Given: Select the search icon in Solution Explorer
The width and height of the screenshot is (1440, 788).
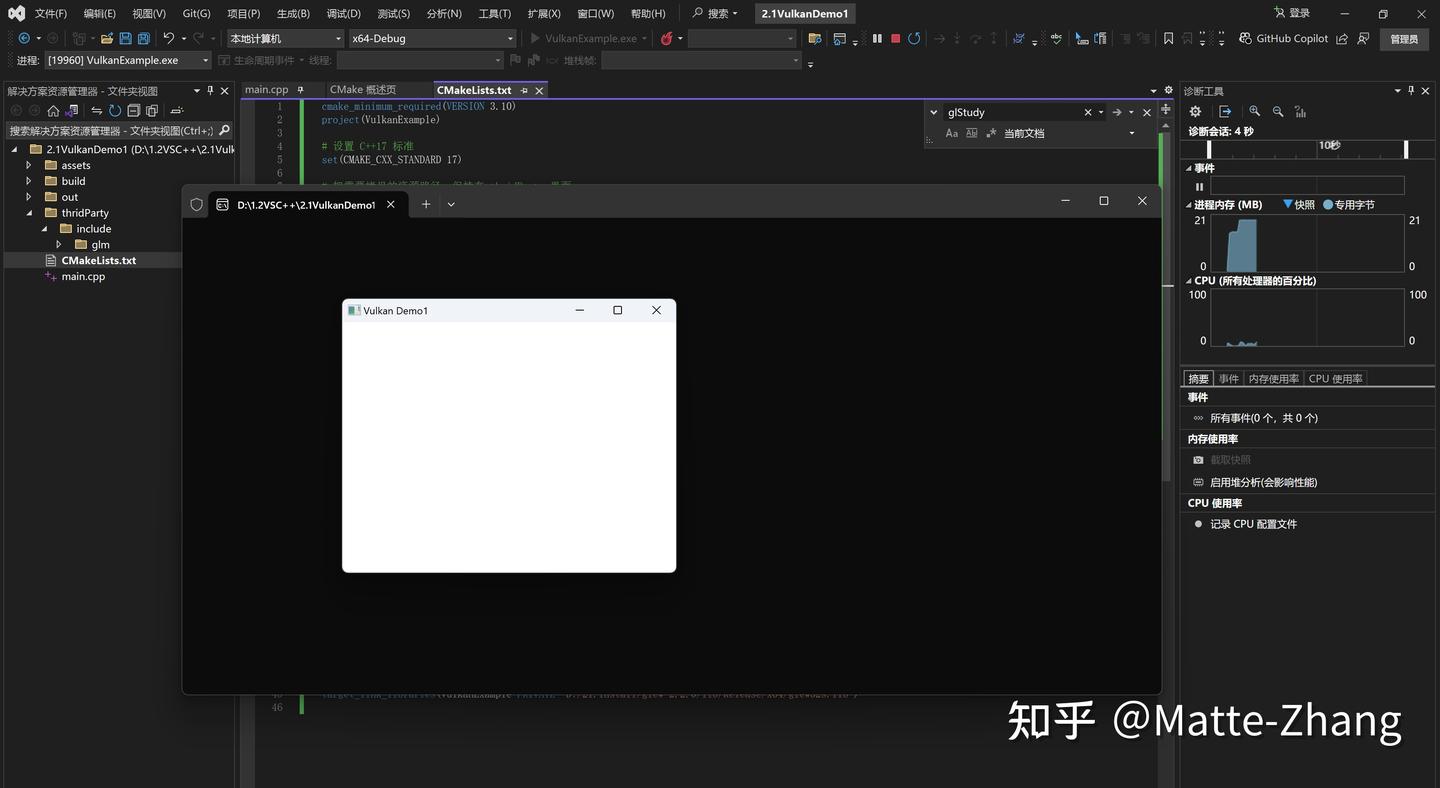Looking at the screenshot, I should 225,130.
